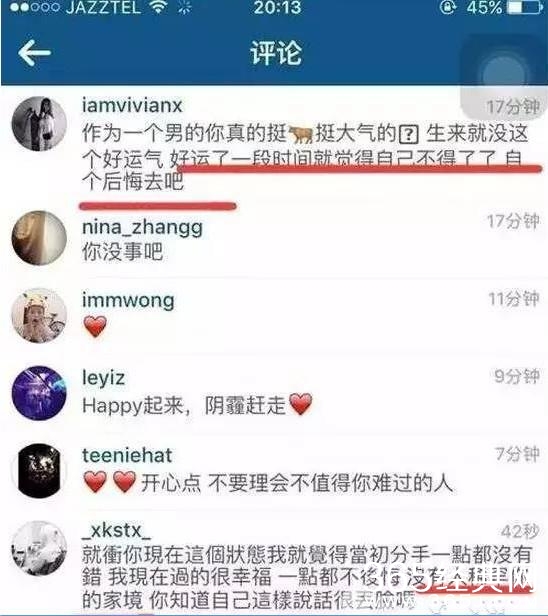548x616 pixels.
Task: Open iamvivianx profile picture
Action: point(39,123)
